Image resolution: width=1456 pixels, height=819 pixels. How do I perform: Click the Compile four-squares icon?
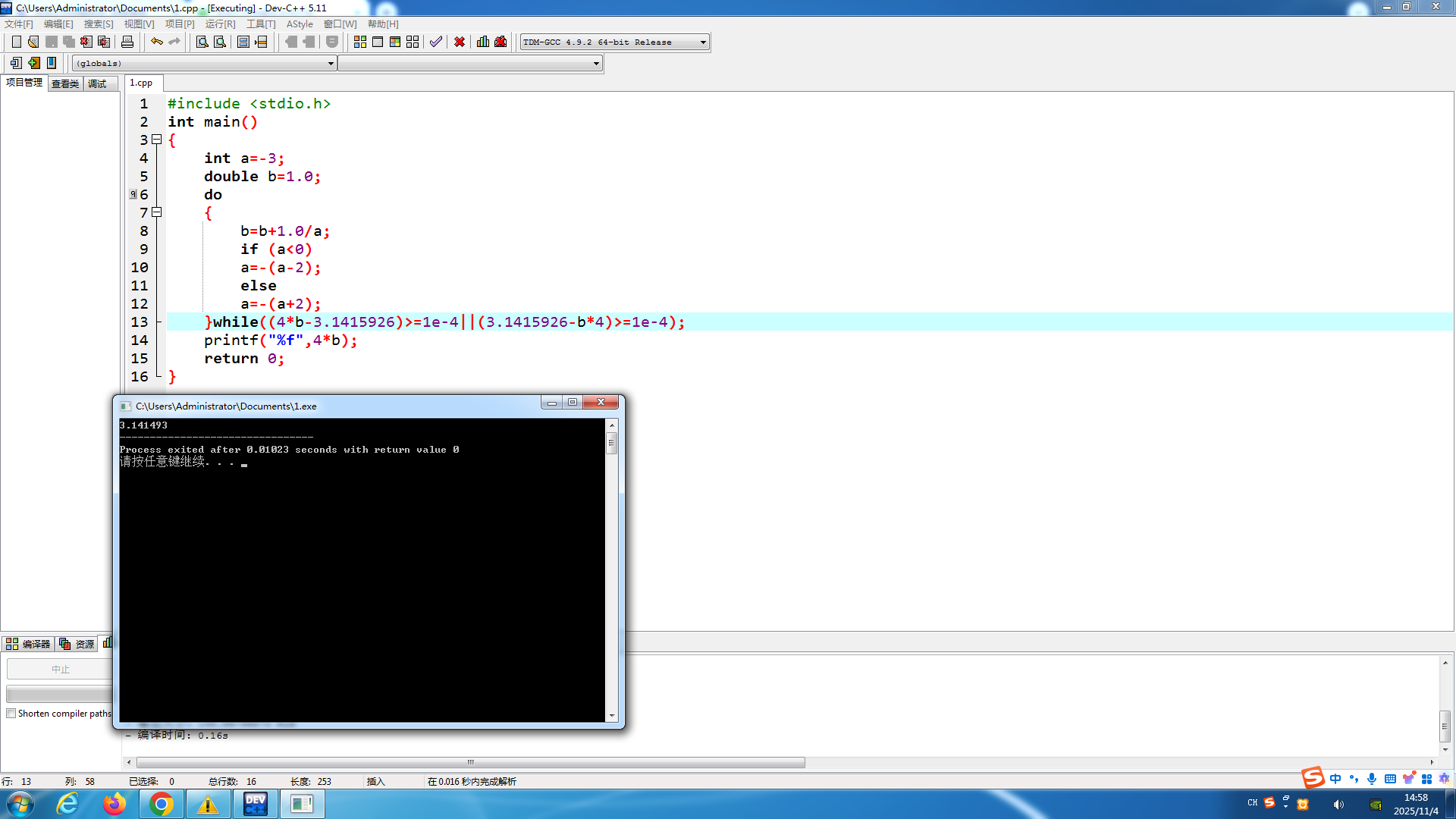tap(360, 42)
